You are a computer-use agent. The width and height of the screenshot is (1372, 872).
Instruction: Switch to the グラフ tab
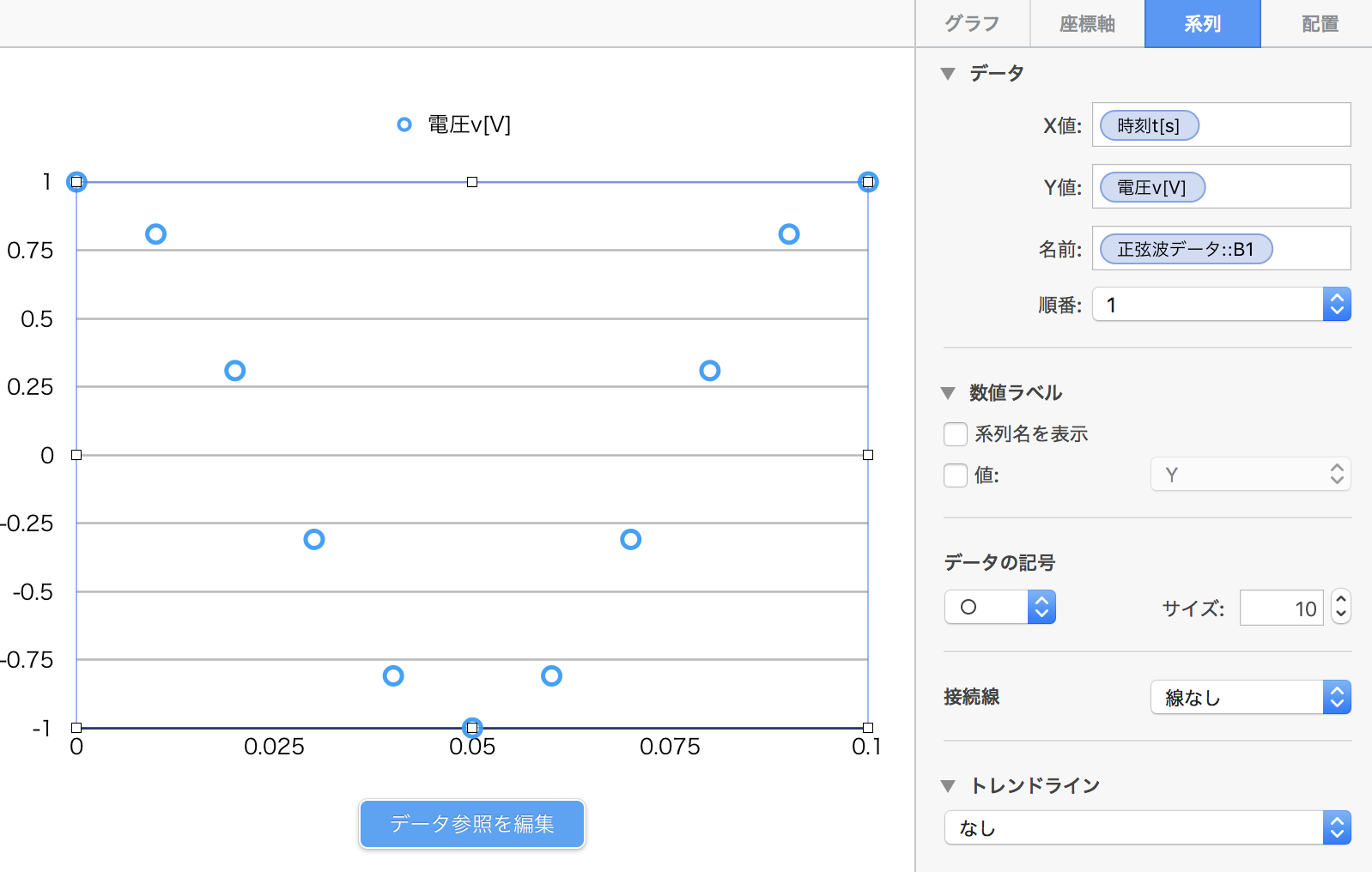[x=972, y=24]
